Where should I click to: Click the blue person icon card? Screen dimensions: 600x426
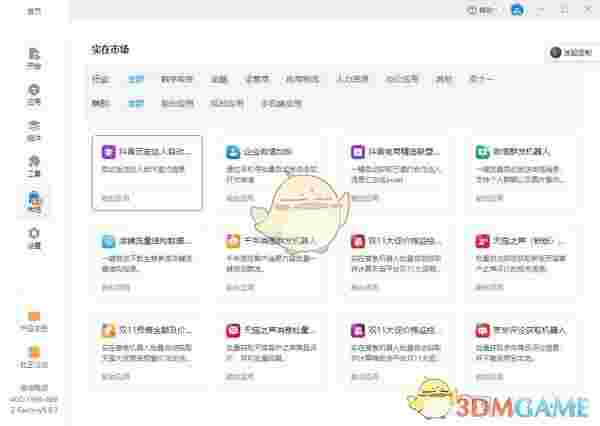click(x=233, y=152)
